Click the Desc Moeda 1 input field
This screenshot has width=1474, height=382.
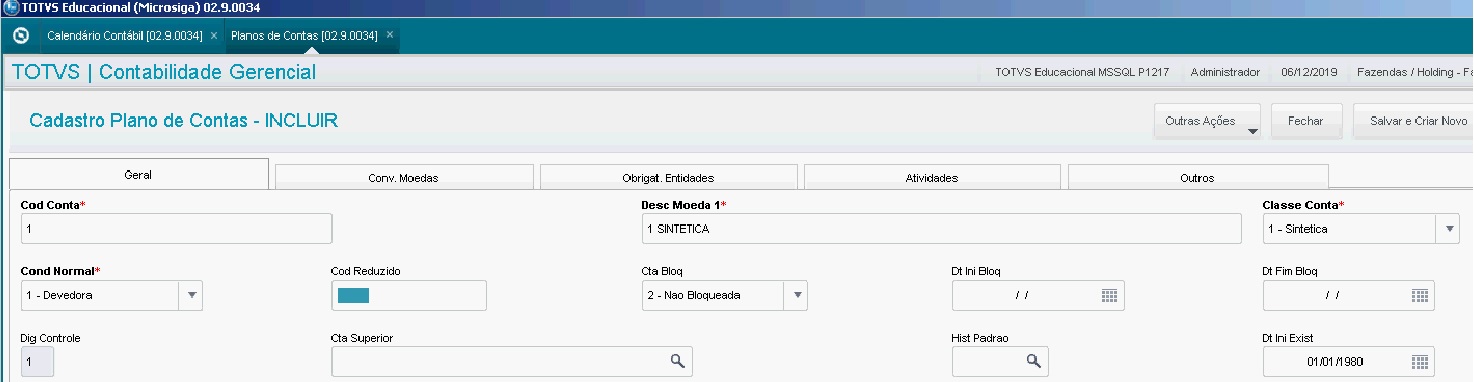pos(941,229)
